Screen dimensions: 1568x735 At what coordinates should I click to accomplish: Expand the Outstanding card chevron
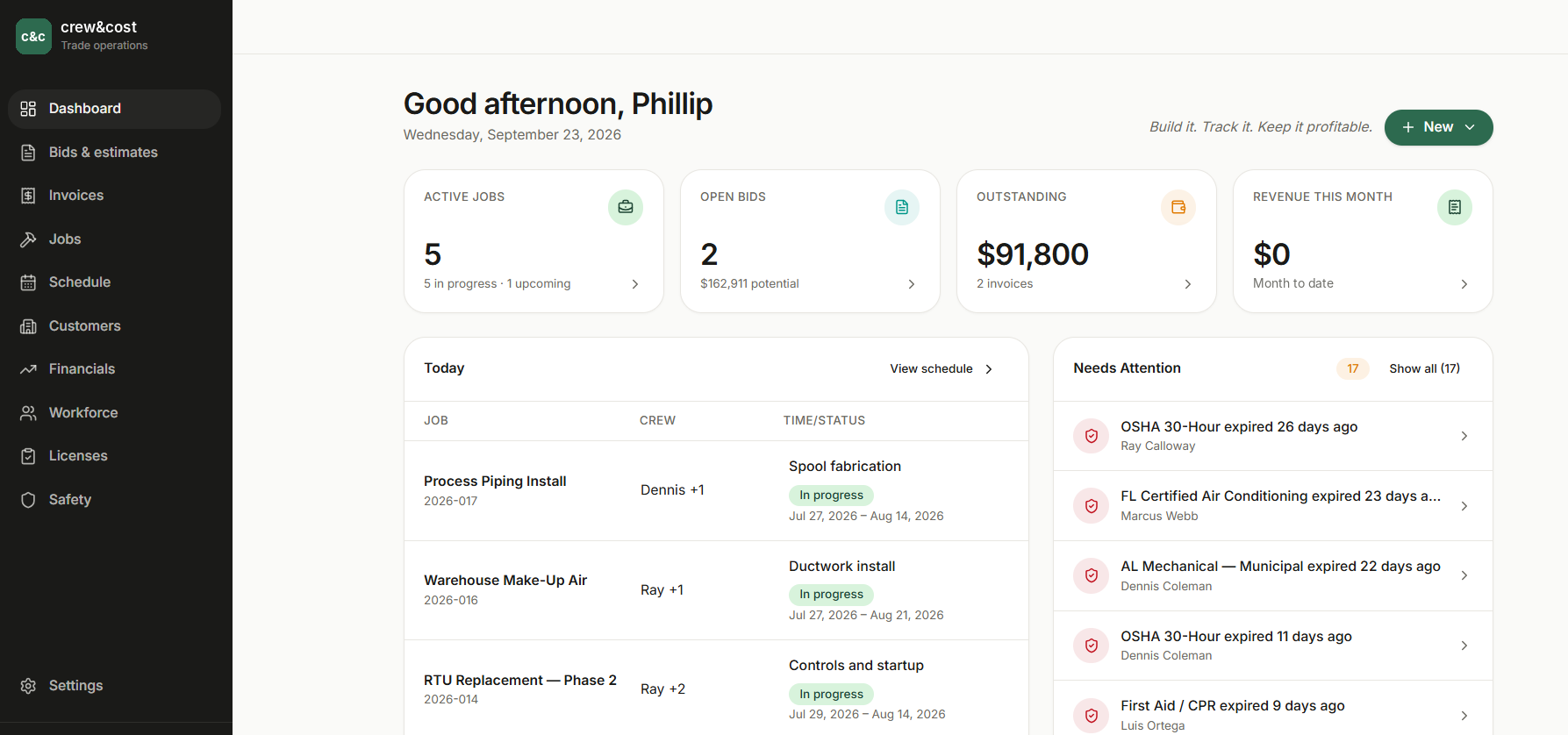1188,284
